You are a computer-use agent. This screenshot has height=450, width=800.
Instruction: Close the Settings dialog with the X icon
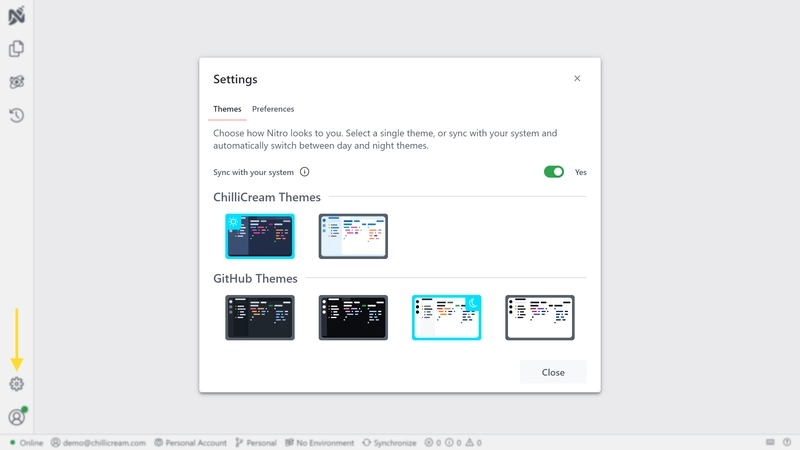click(577, 78)
